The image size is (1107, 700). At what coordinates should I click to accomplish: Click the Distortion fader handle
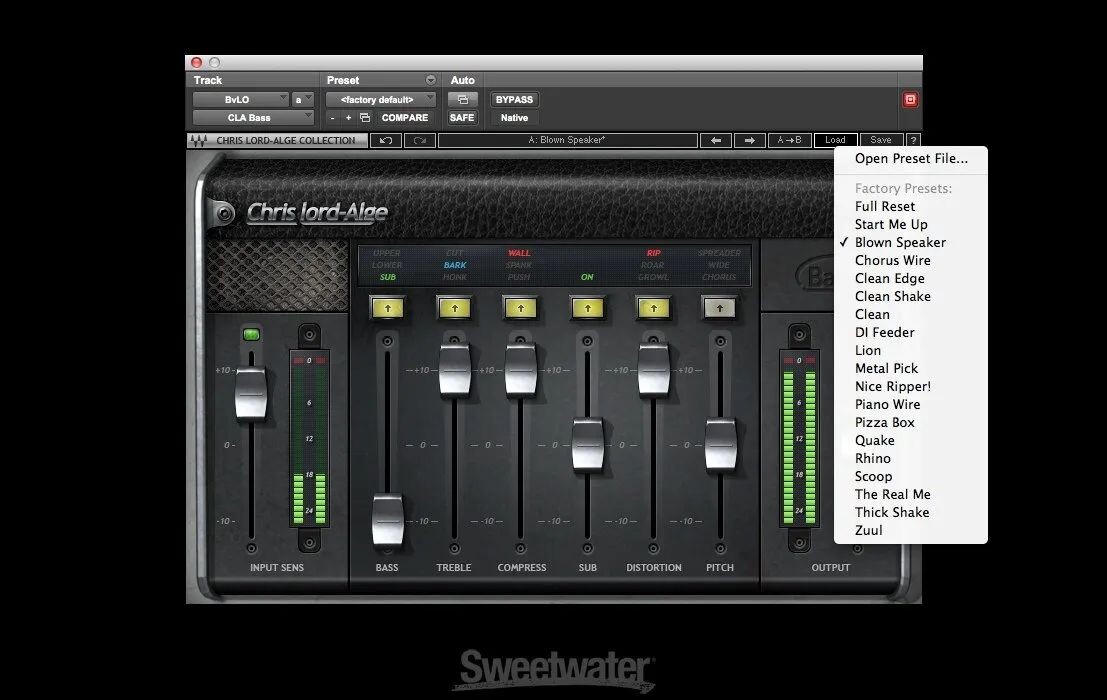(x=654, y=368)
